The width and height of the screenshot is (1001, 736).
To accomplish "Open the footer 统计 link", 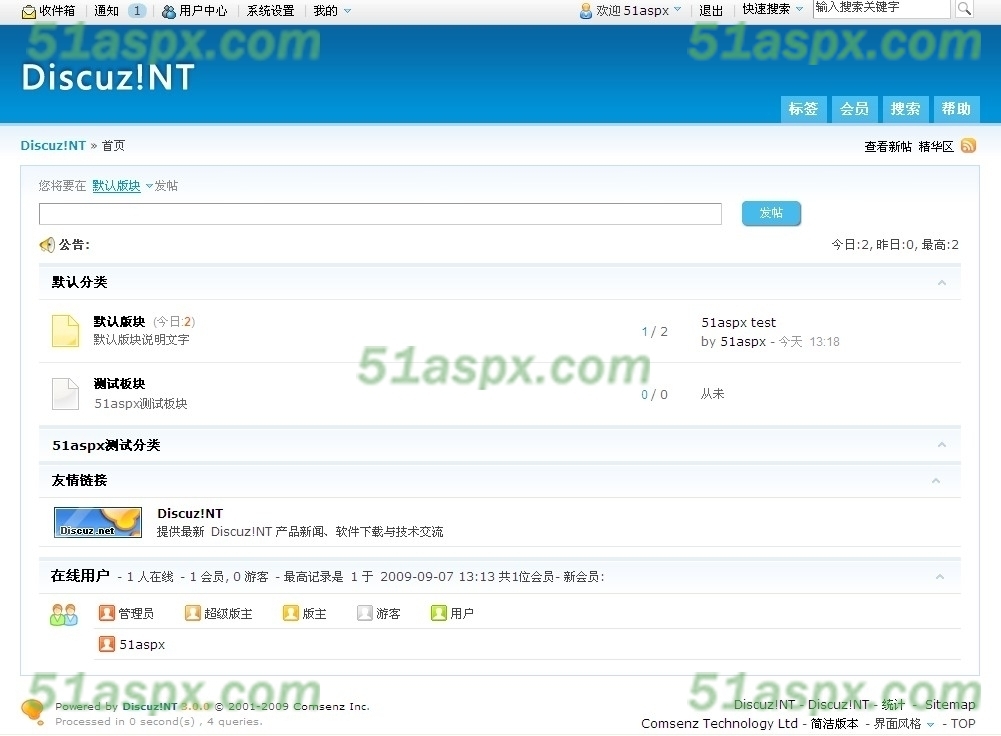I will click(893, 705).
